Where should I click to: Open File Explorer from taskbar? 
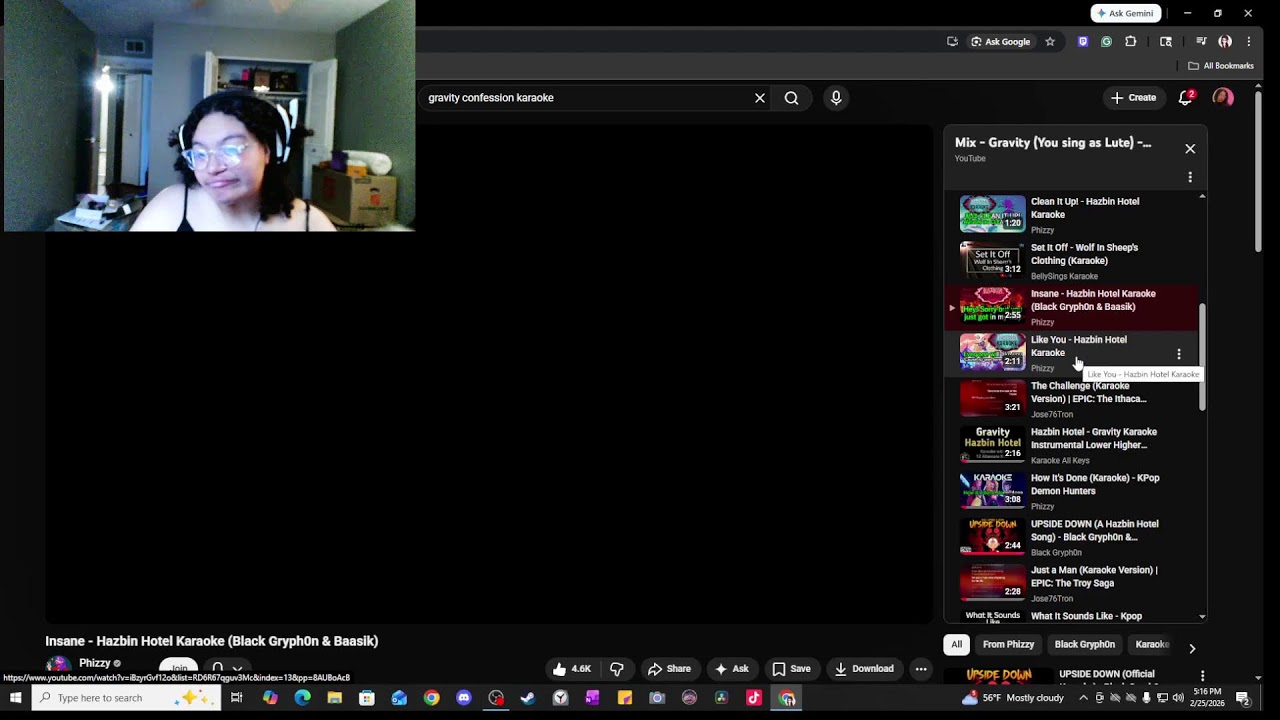[x=334, y=698]
